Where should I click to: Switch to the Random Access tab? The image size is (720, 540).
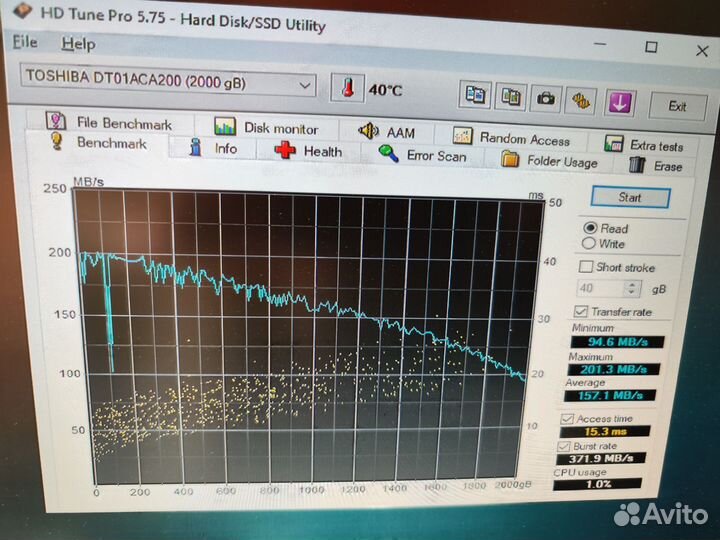pyautogui.click(x=511, y=137)
